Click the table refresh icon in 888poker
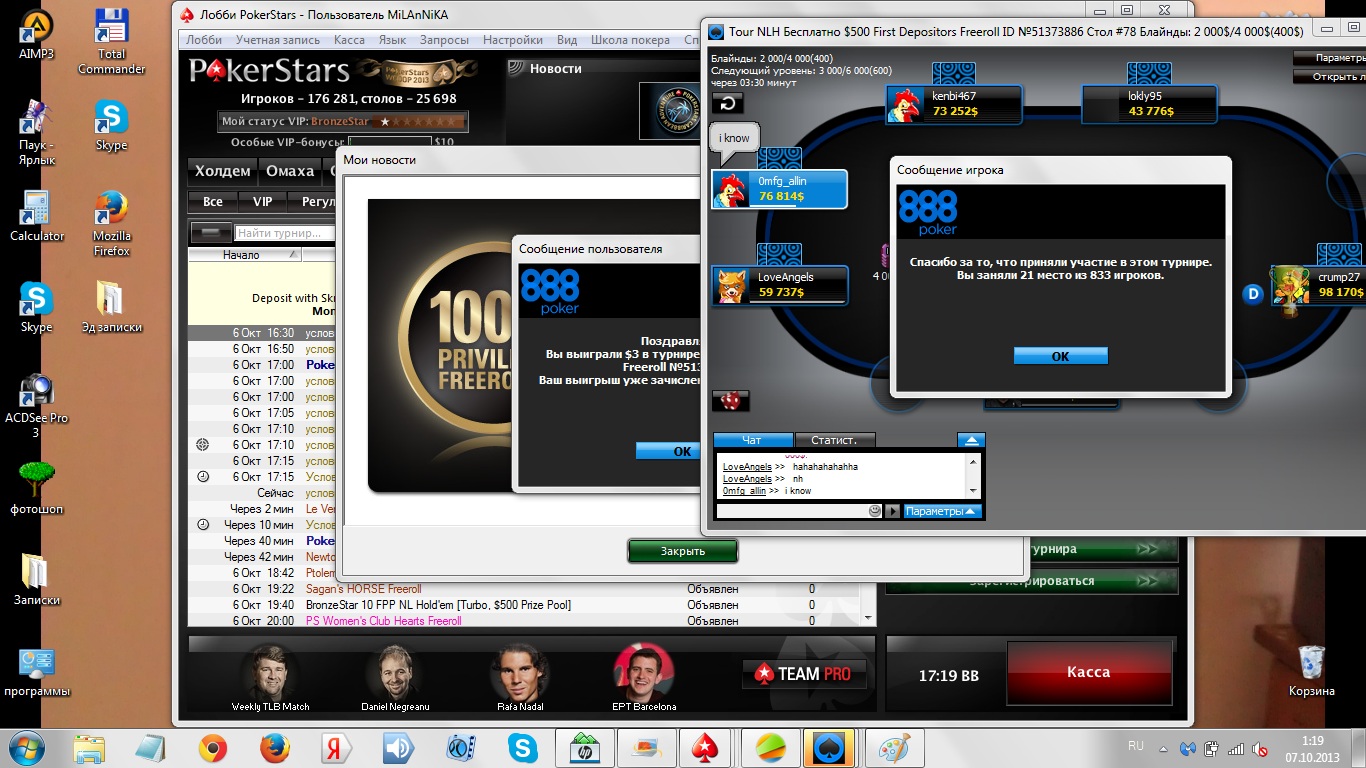 point(727,103)
